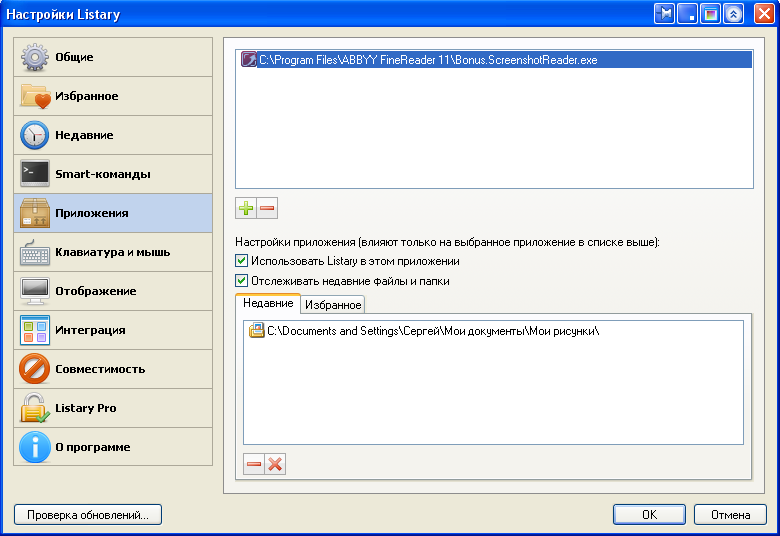The height and width of the screenshot is (536, 780).
Task: Open the Избранное folder-heart icon
Action: pos(35,96)
